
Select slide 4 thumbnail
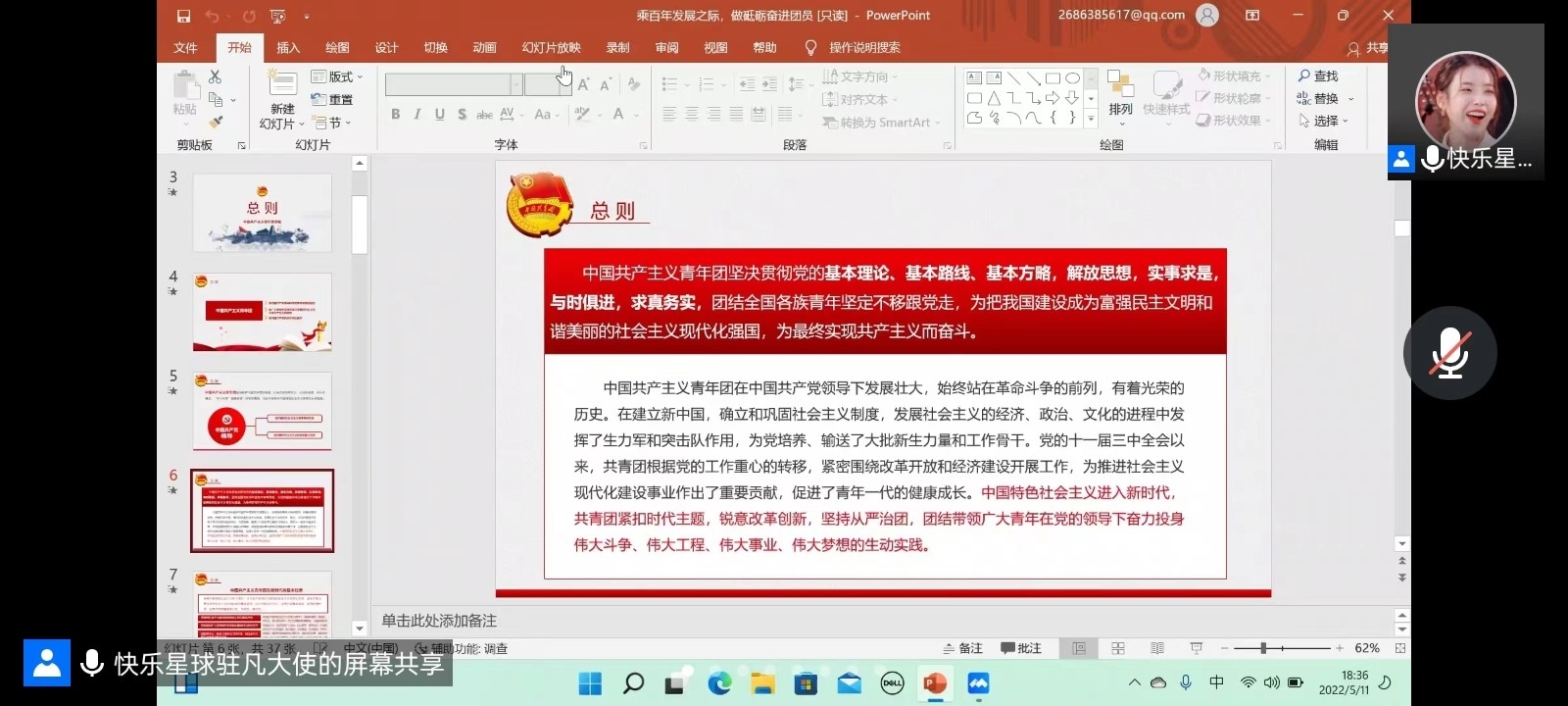262,312
